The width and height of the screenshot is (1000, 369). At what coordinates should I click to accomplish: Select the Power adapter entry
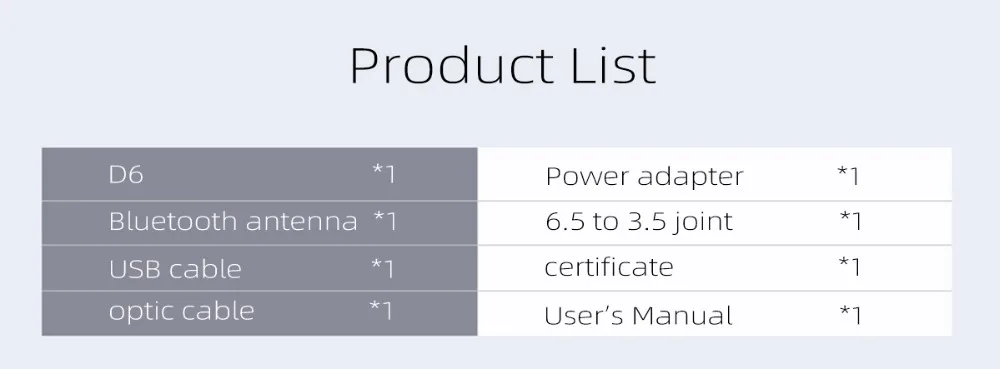click(x=644, y=177)
